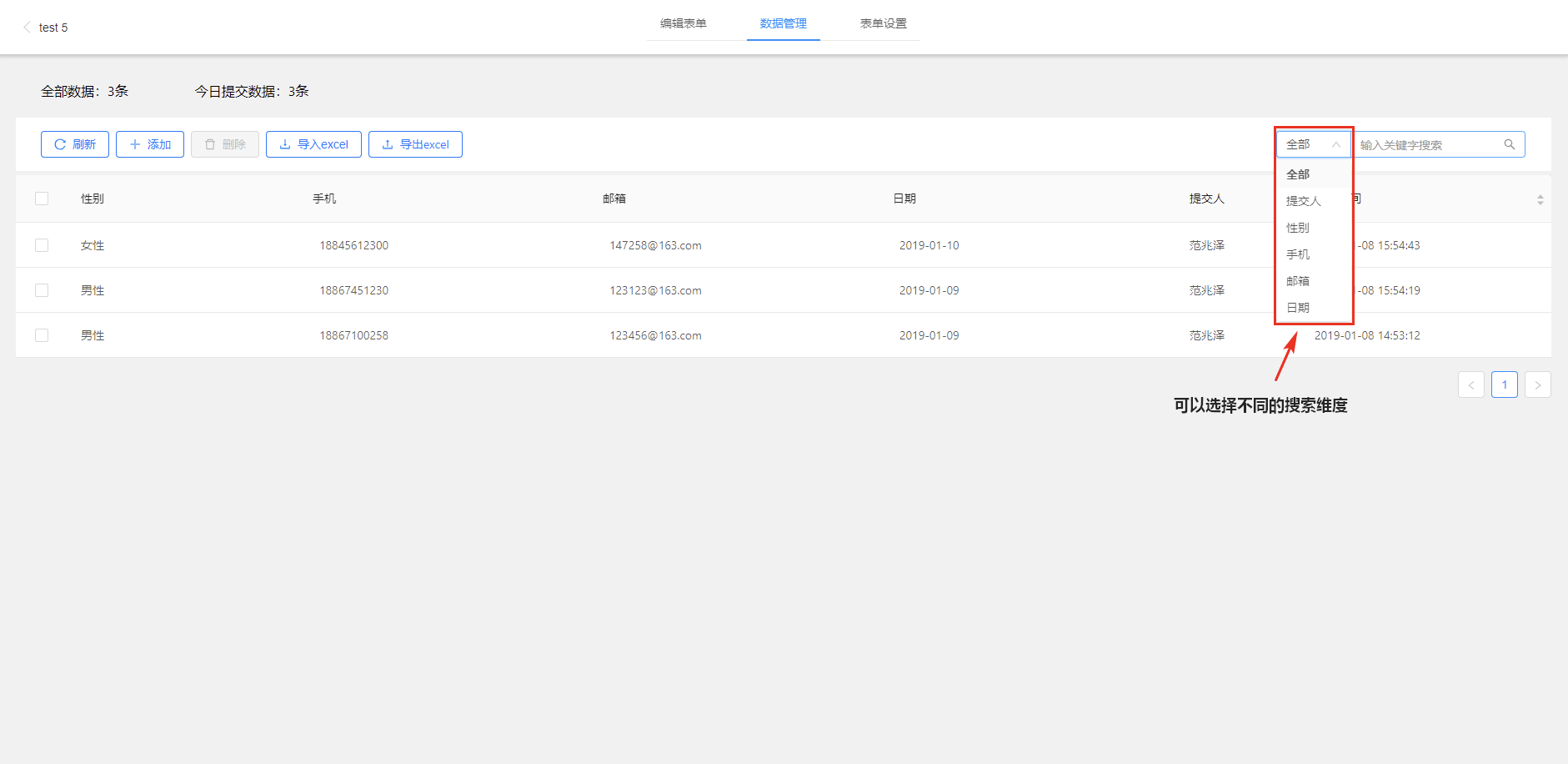Image resolution: width=1568 pixels, height=764 pixels.
Task: Click the test 5 form title
Action: pos(53,28)
